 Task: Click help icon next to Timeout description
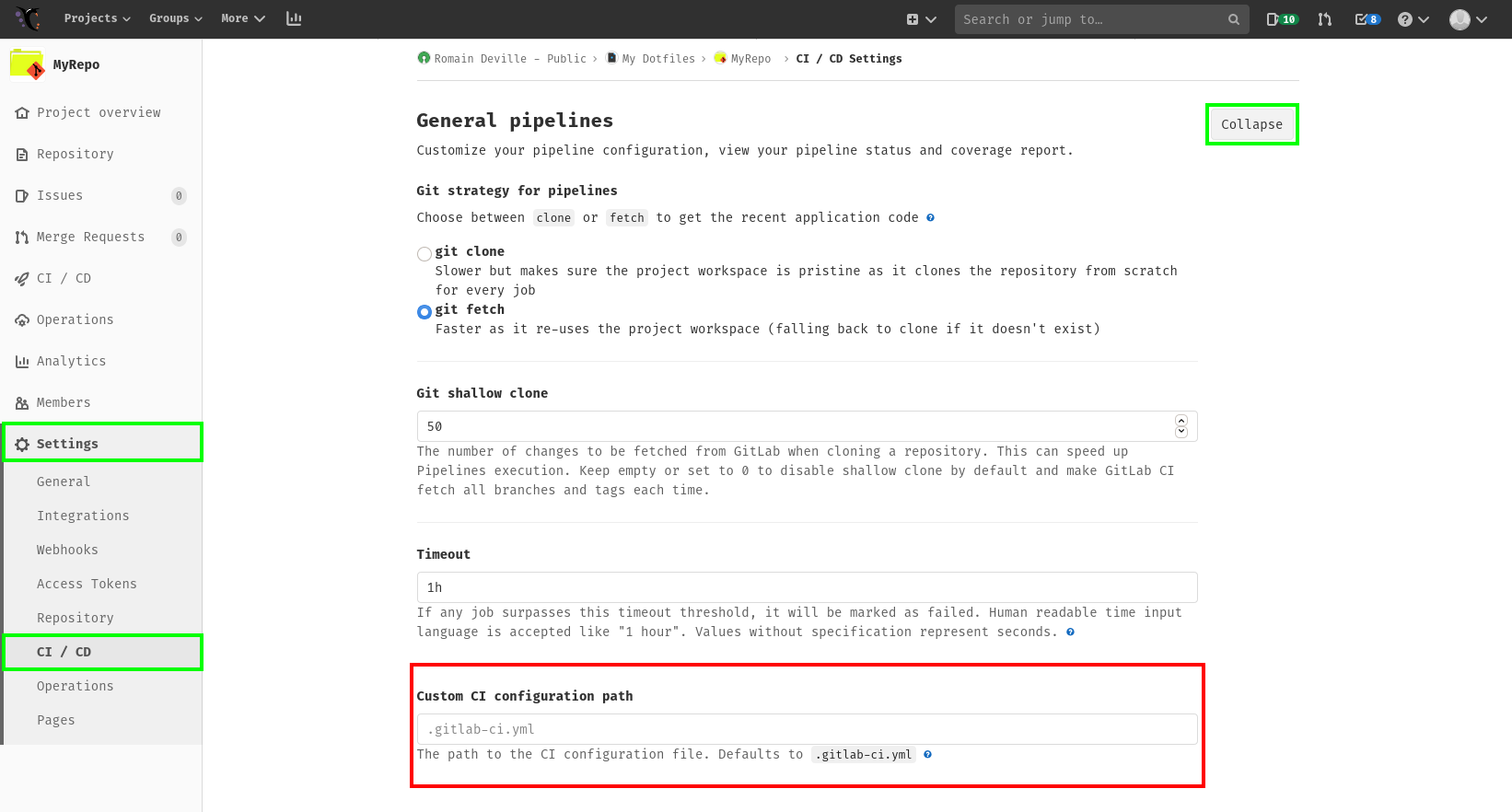tap(1070, 632)
